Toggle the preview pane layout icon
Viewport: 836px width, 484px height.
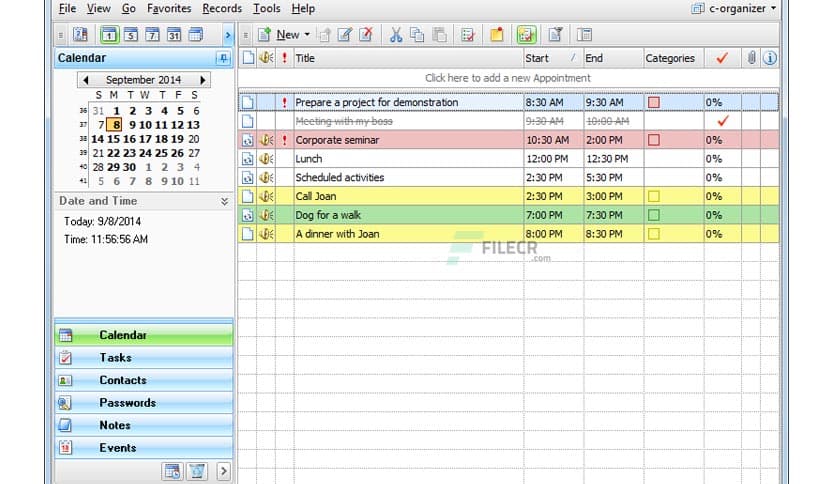584,35
